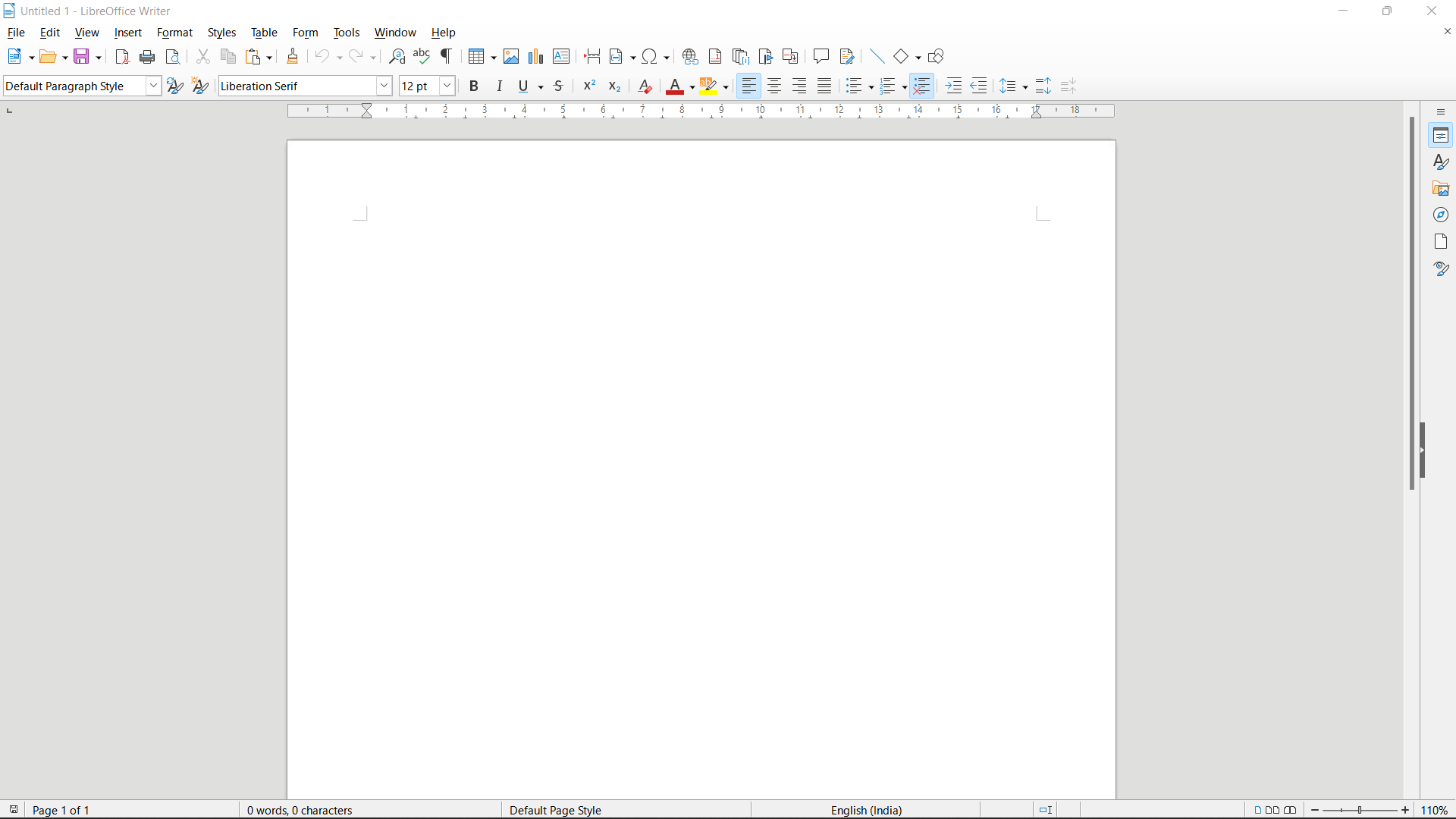Open the highlighting color dropdown
The height and width of the screenshot is (819, 1456).
pos(726,87)
